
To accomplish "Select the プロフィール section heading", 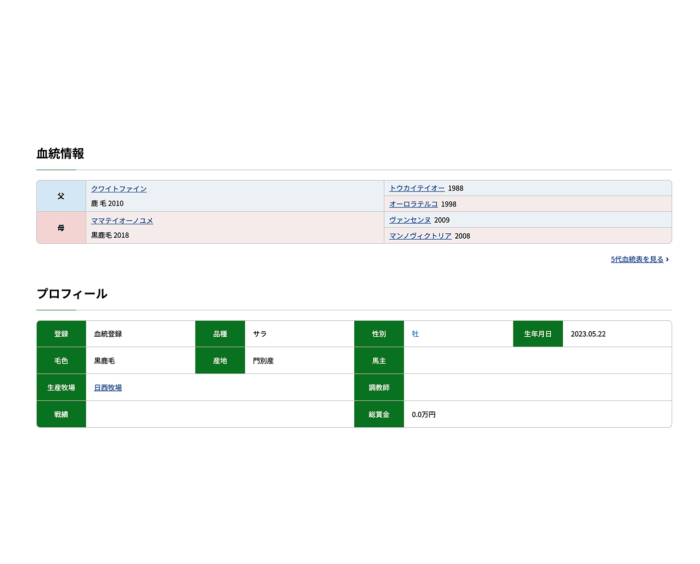I will (x=72, y=294).
